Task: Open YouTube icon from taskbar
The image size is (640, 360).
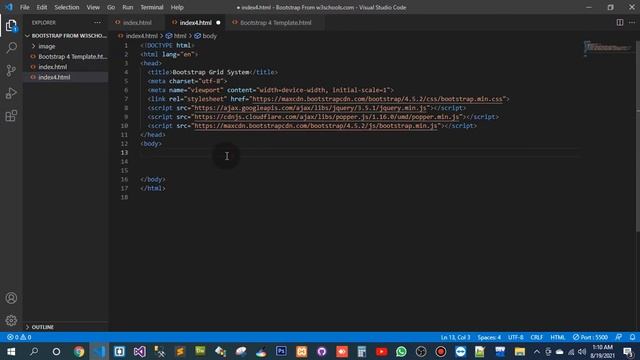Action: pyautogui.click(x=382, y=351)
